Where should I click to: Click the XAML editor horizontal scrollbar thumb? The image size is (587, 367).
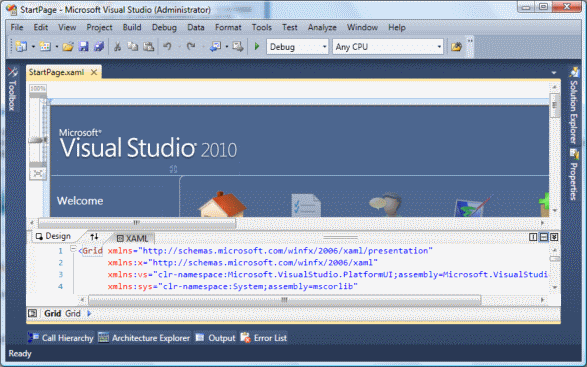point(285,300)
